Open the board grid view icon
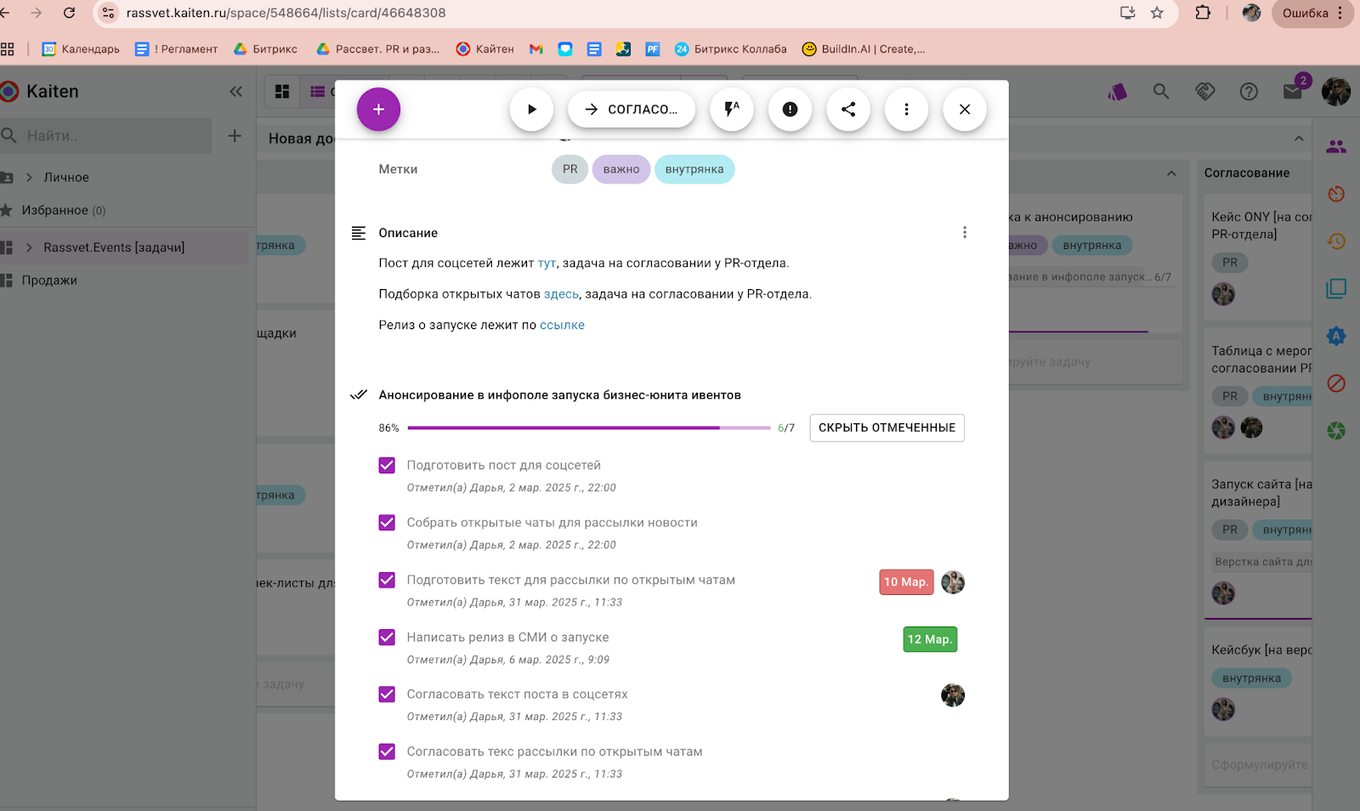This screenshot has width=1360, height=811. point(282,92)
